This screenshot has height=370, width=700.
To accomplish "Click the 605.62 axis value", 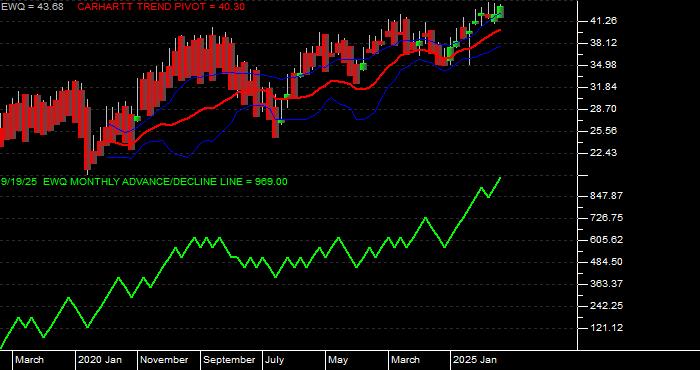I will click(606, 240).
